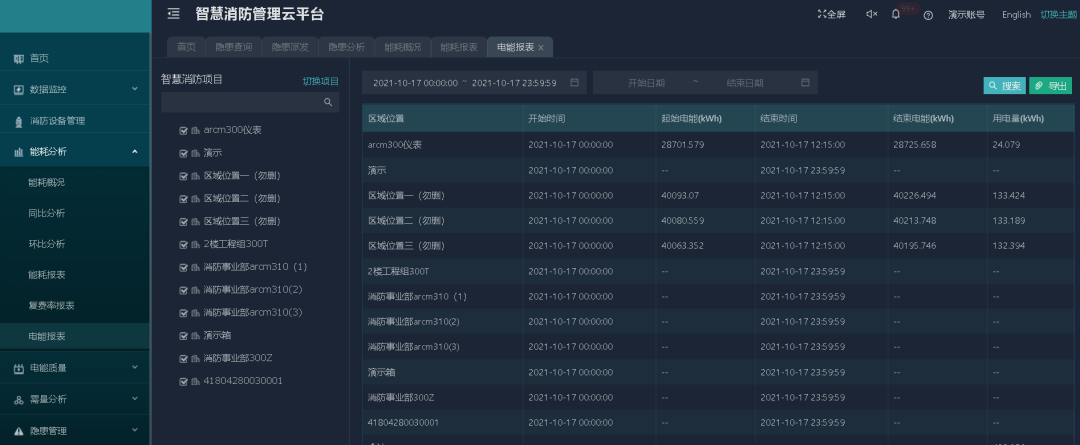Collapse the 能耗分析 sidebar menu arrow
Screen dimensions: 1080x445
(x=135, y=152)
